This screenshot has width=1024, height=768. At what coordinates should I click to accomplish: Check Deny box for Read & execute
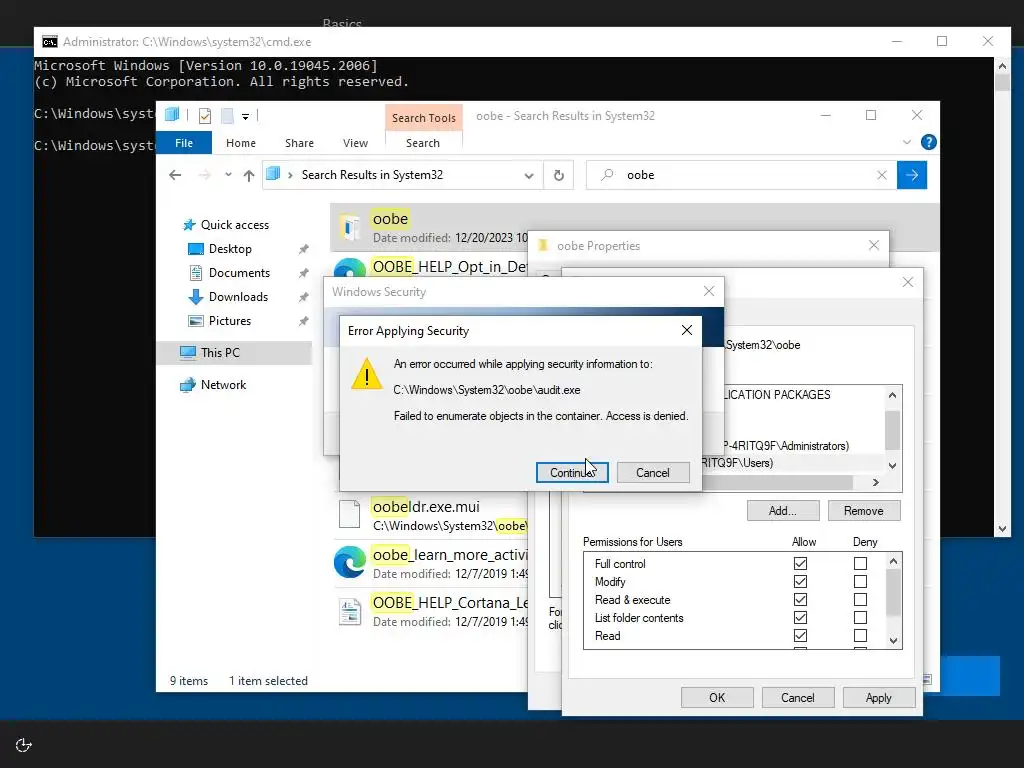click(860, 600)
